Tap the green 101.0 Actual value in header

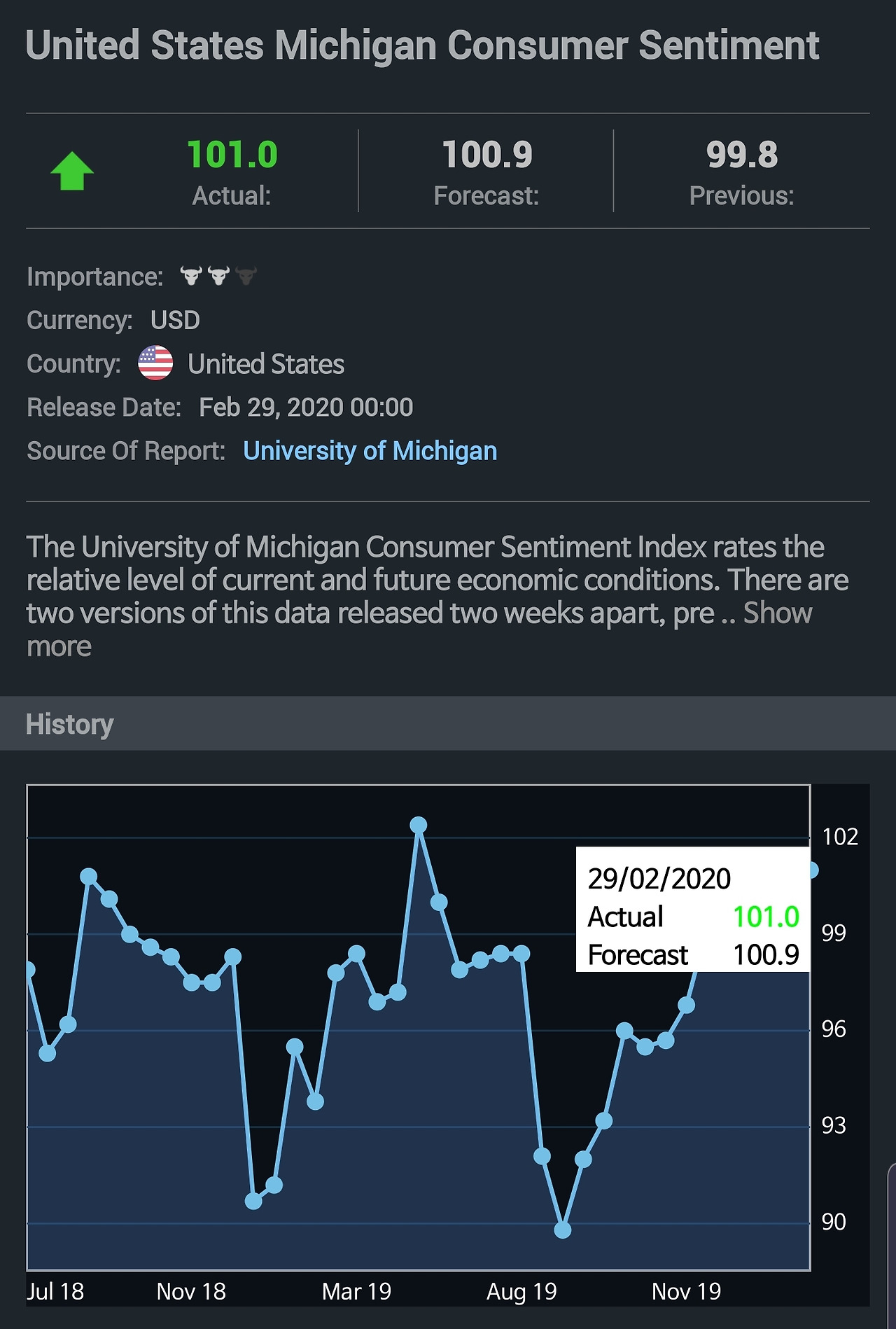click(232, 155)
